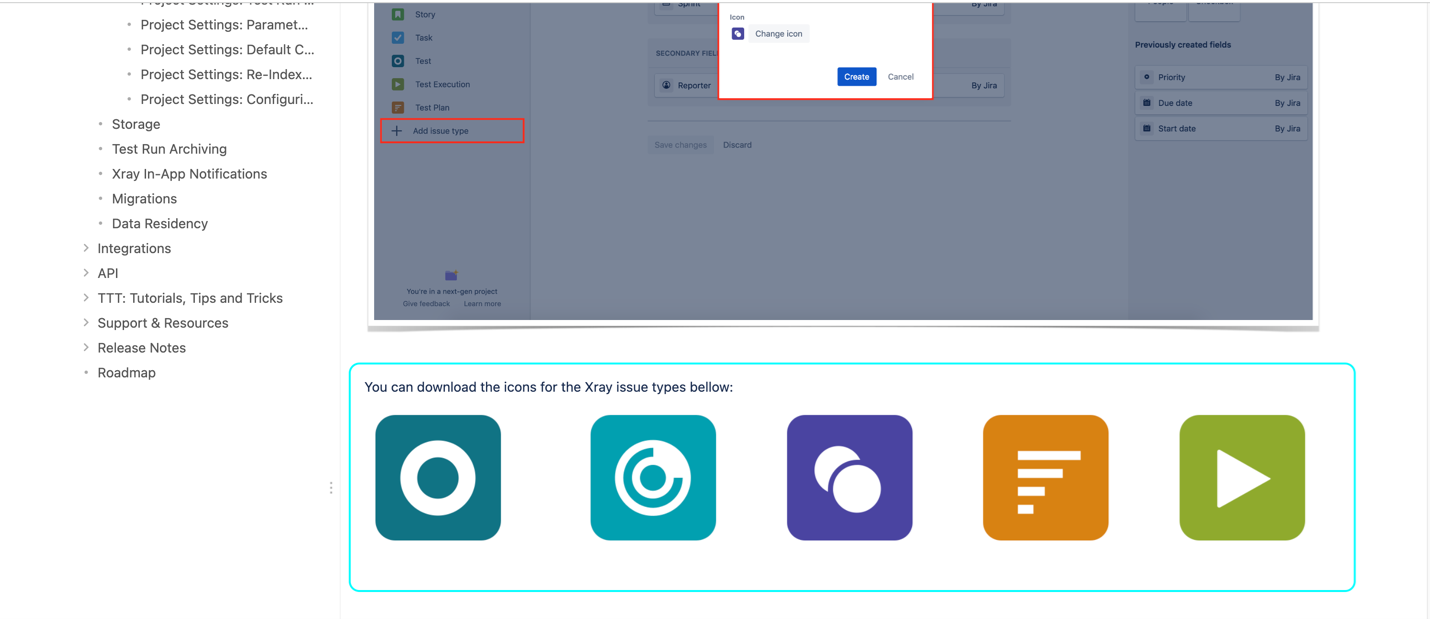This screenshot has width=1430, height=619.
Task: Expand the Release Notes section
Action: [x=86, y=348]
